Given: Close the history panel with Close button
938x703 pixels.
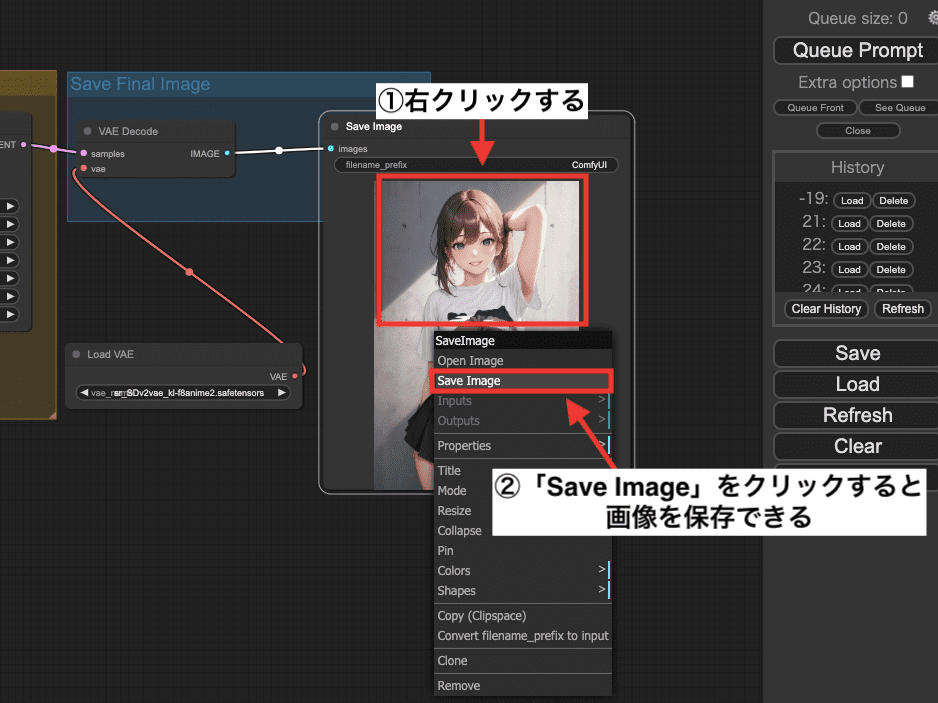Looking at the screenshot, I should tap(858, 130).
